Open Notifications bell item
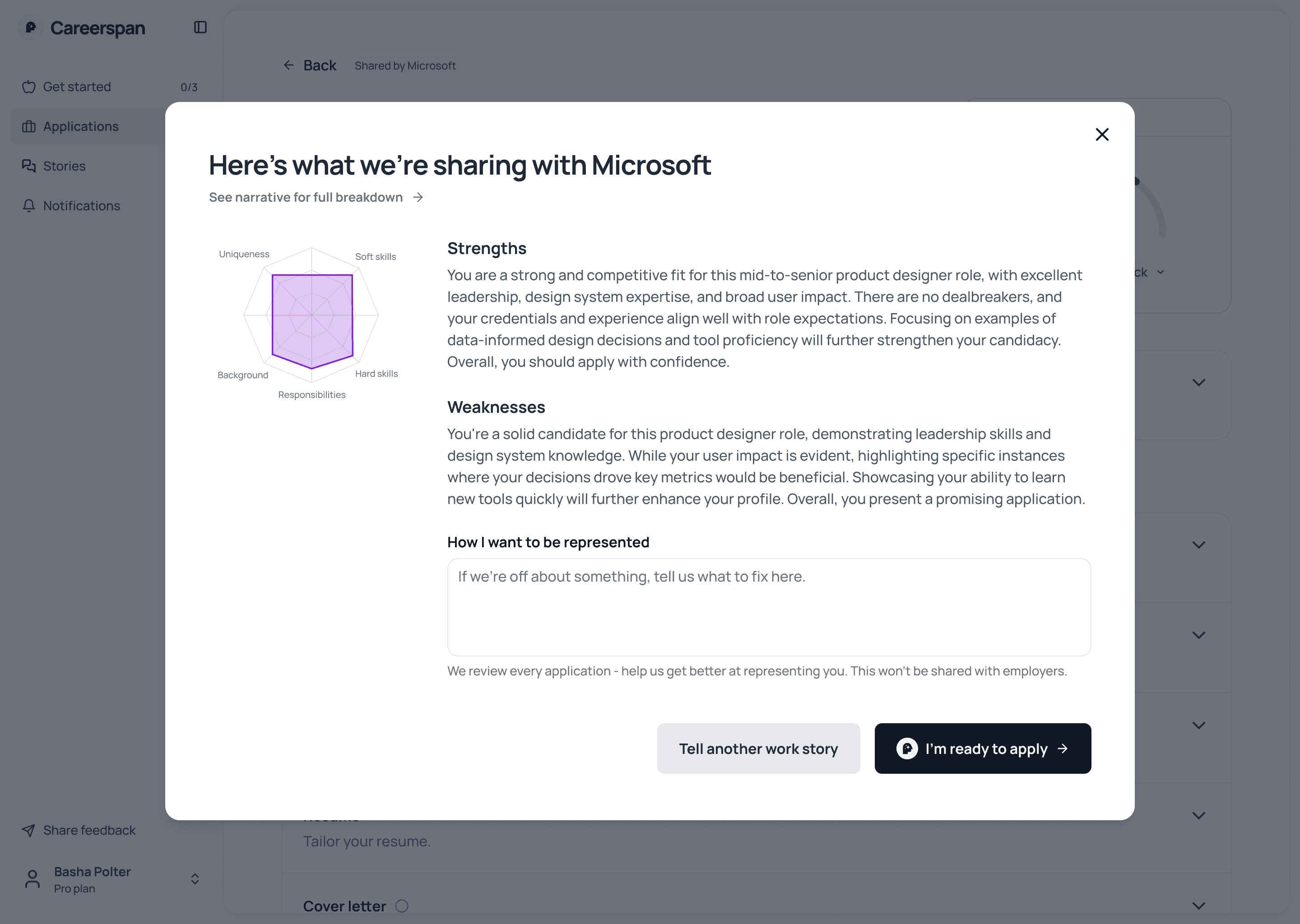The width and height of the screenshot is (1300, 924). (81, 206)
